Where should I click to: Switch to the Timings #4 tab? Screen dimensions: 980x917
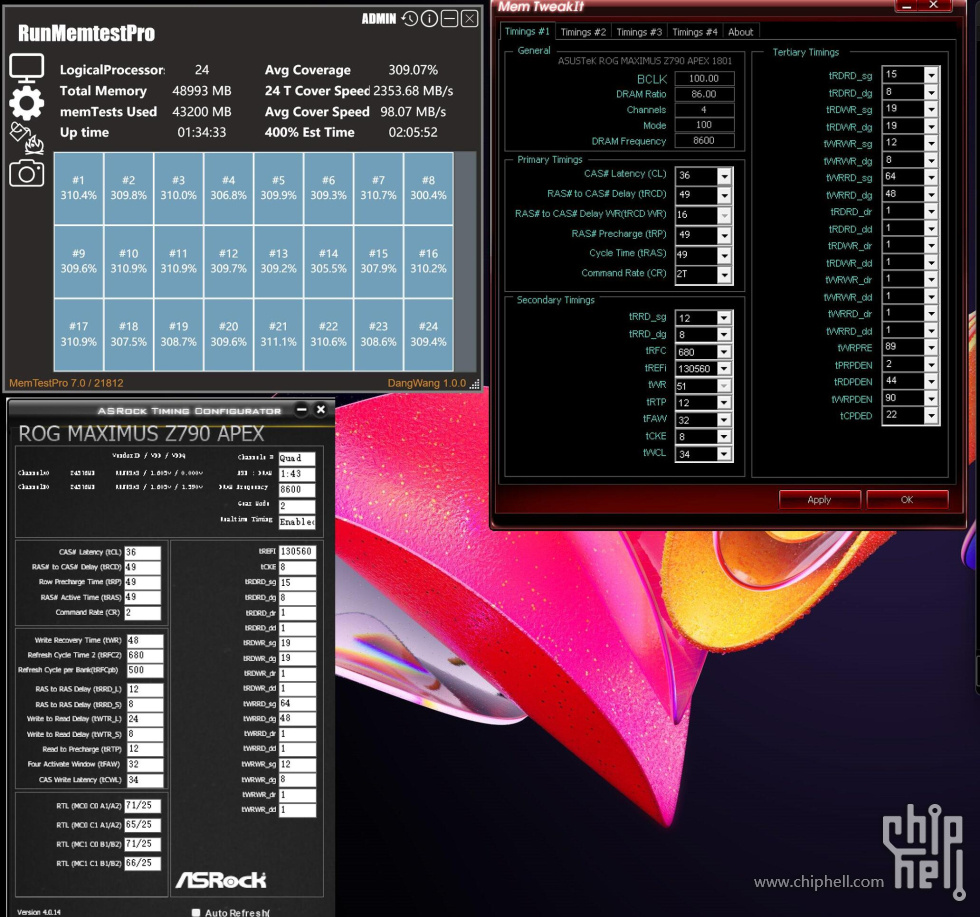tap(694, 32)
